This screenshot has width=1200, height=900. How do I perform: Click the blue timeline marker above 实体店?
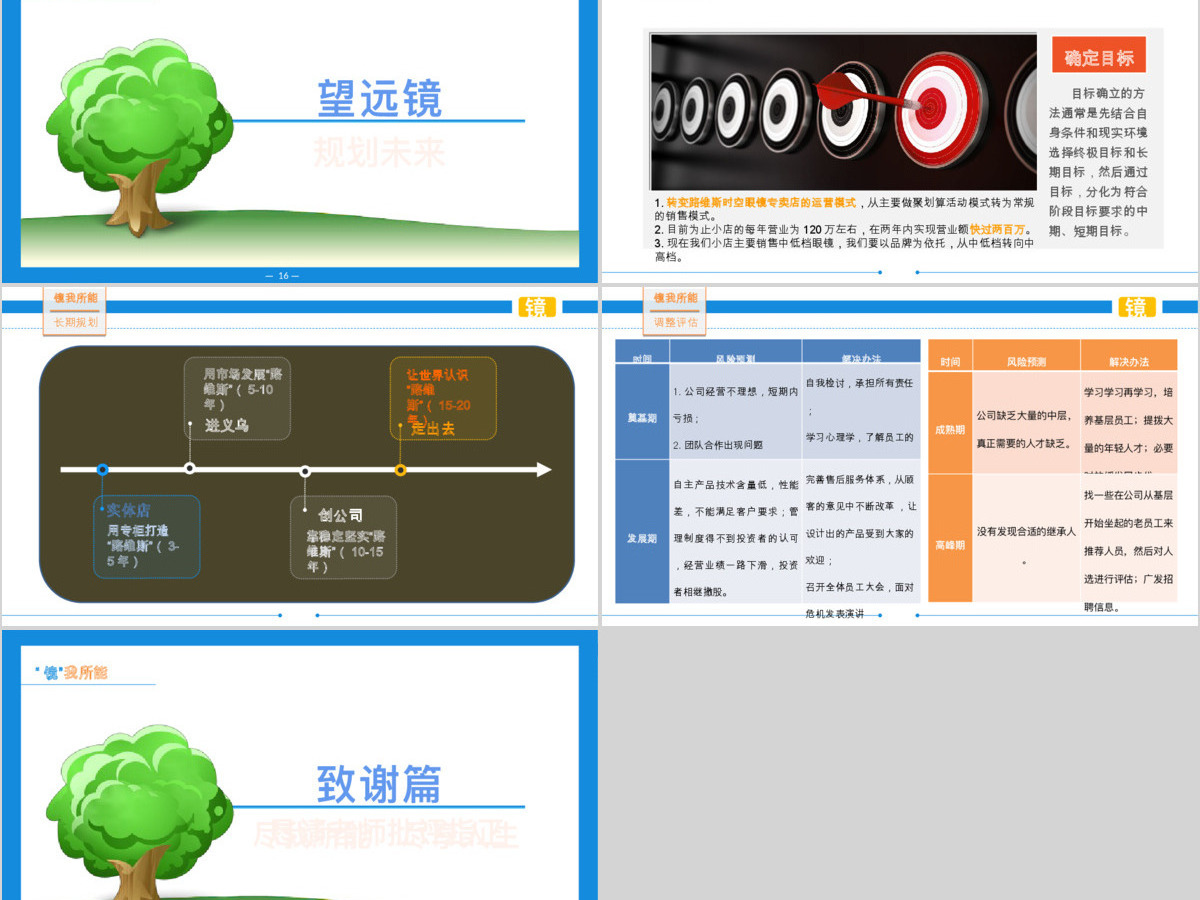tap(102, 469)
